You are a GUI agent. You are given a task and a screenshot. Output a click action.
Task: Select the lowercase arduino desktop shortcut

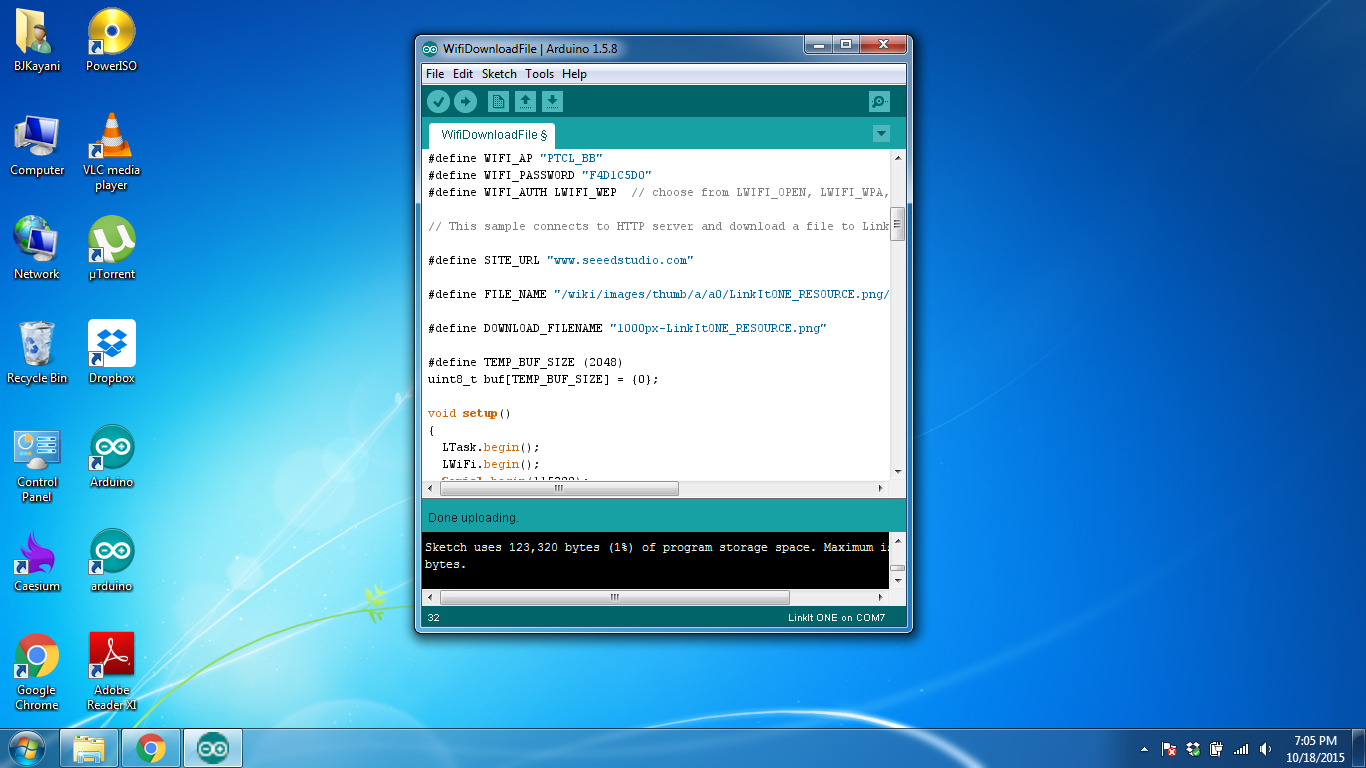111,561
